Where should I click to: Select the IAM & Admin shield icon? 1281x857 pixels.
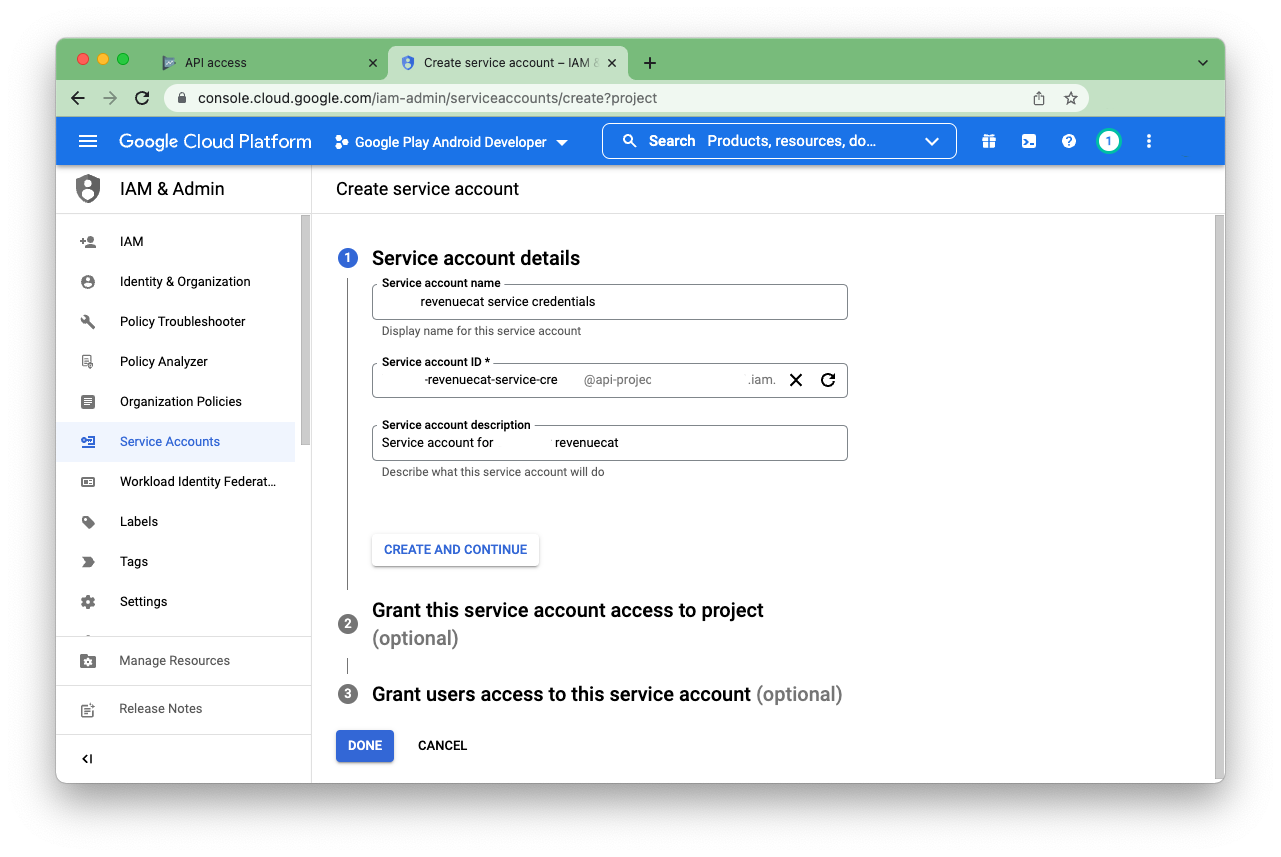[88, 188]
